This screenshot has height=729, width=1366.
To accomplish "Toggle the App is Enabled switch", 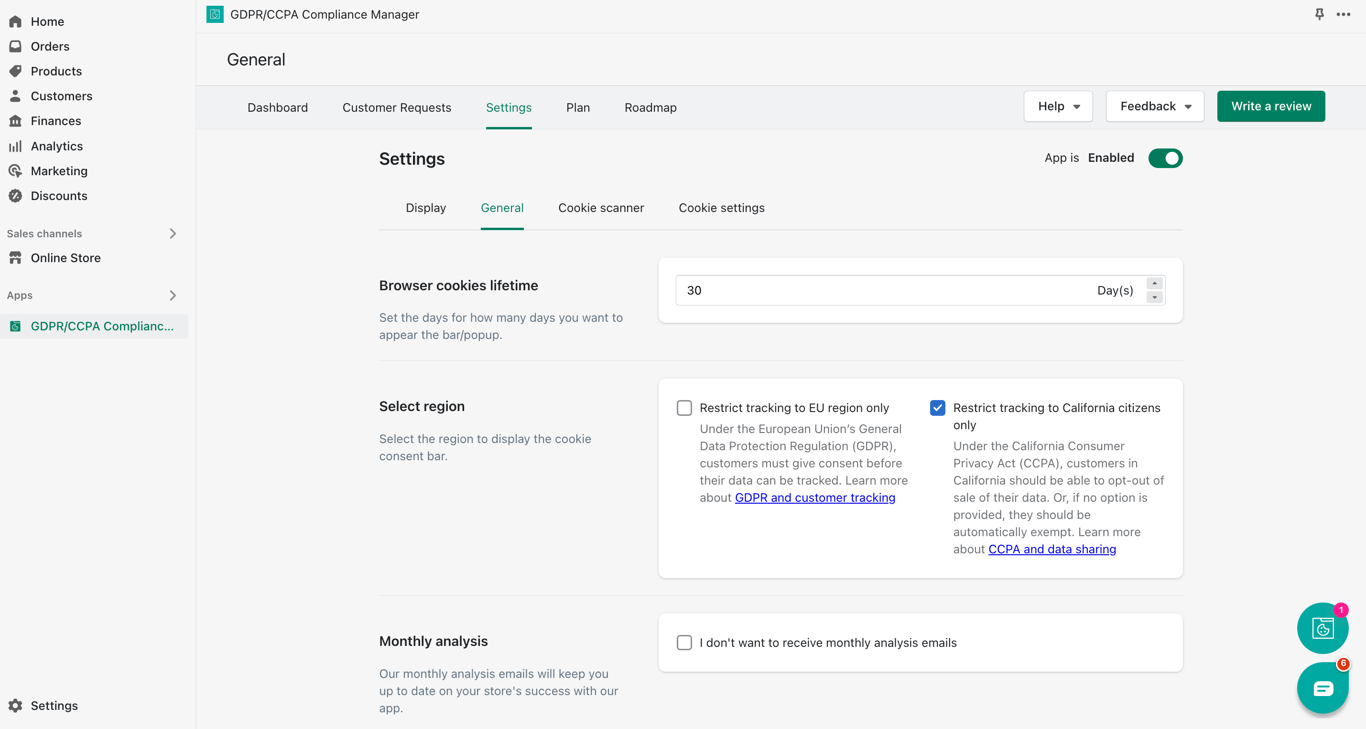I will click(x=1165, y=158).
